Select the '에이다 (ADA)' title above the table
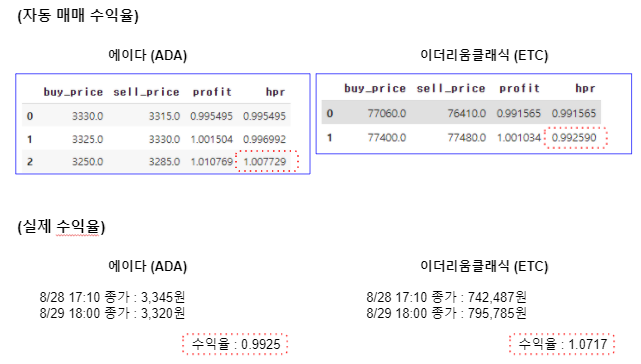Viewport: 641px width, 364px height. point(148,55)
